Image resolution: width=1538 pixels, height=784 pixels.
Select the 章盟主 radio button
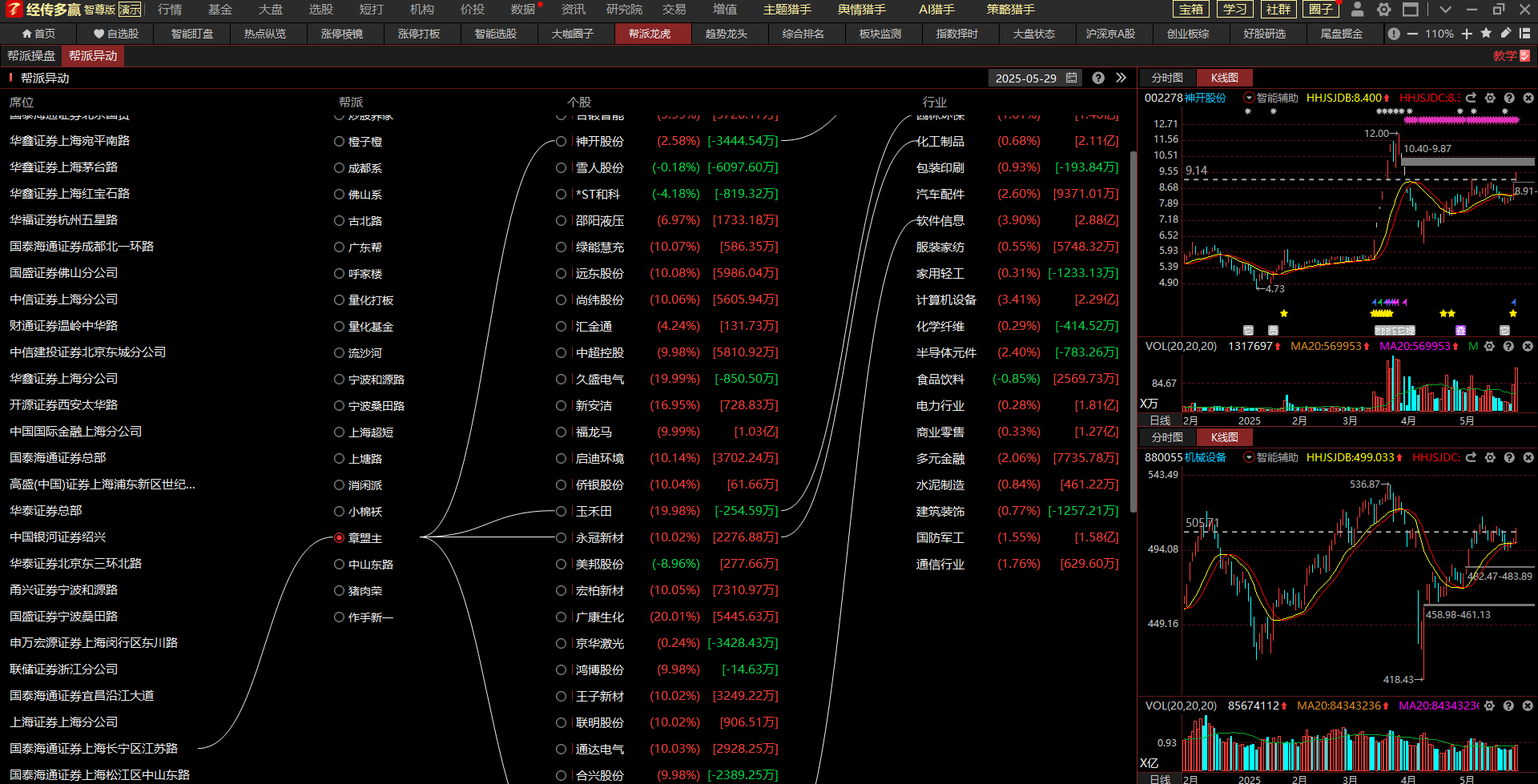(339, 538)
